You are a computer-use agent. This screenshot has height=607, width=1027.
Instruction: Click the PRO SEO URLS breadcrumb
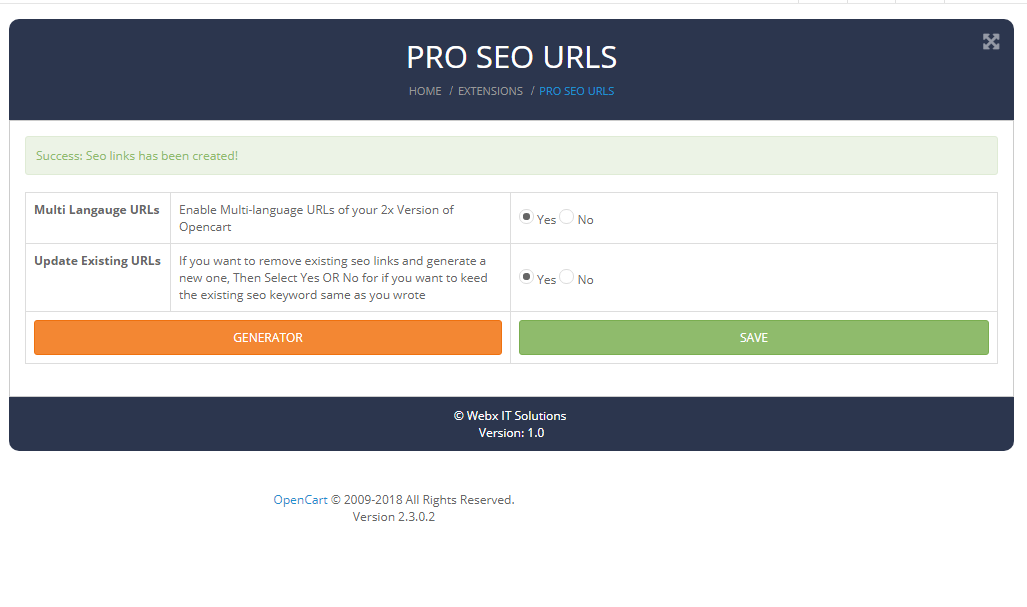(x=576, y=91)
